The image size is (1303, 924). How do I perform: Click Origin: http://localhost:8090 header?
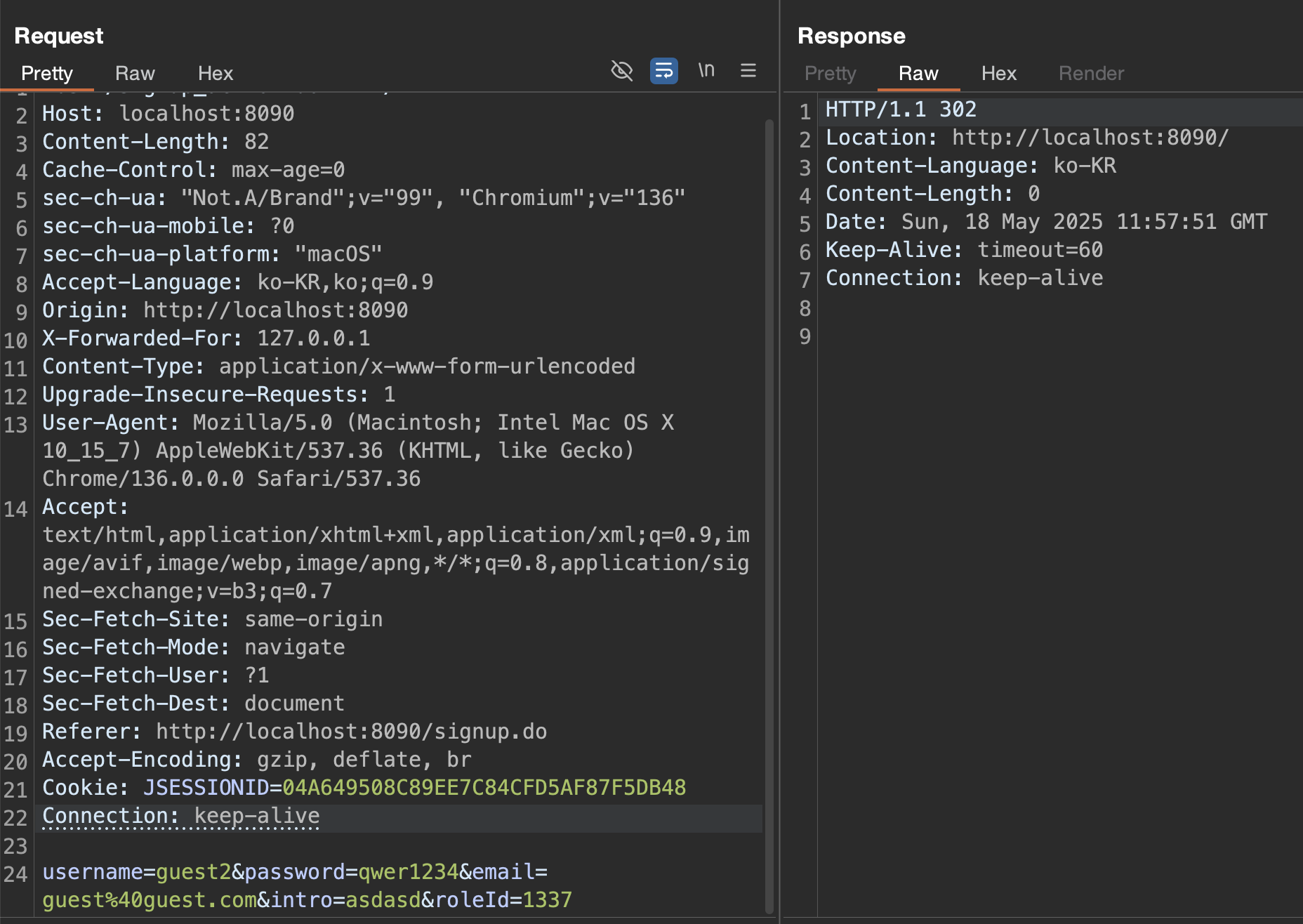[225, 310]
